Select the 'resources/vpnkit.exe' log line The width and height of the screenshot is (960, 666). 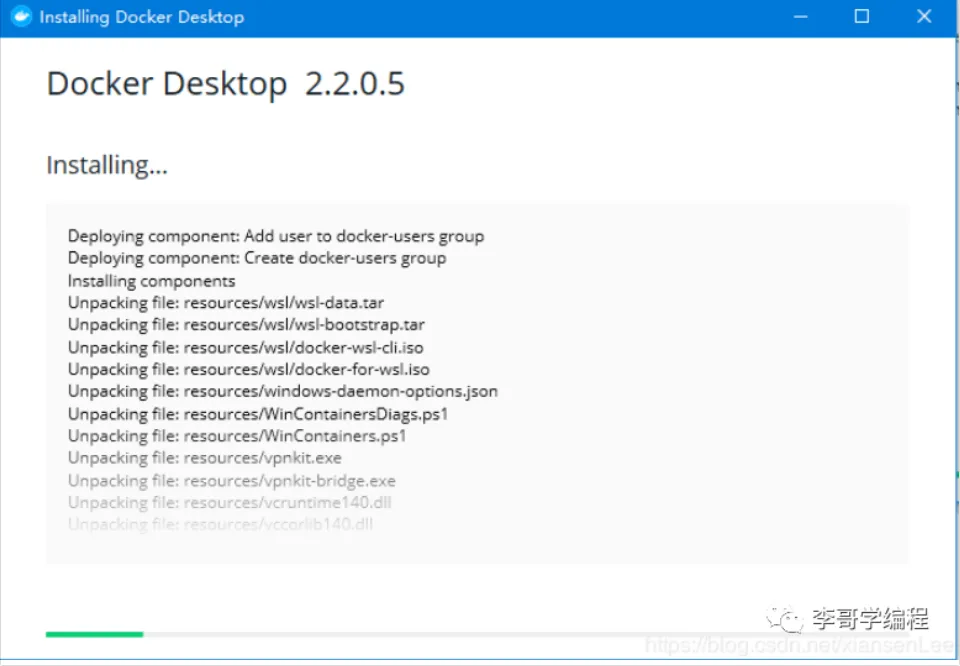click(x=204, y=458)
